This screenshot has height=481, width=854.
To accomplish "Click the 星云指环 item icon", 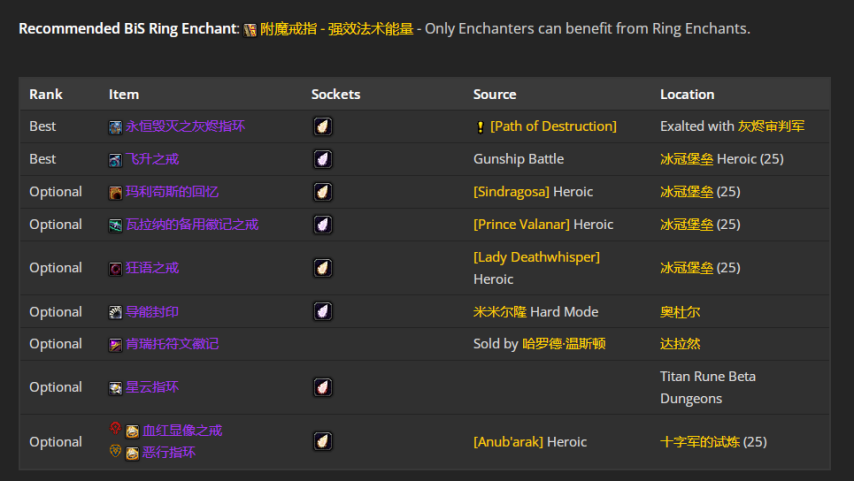I will click(x=116, y=388).
